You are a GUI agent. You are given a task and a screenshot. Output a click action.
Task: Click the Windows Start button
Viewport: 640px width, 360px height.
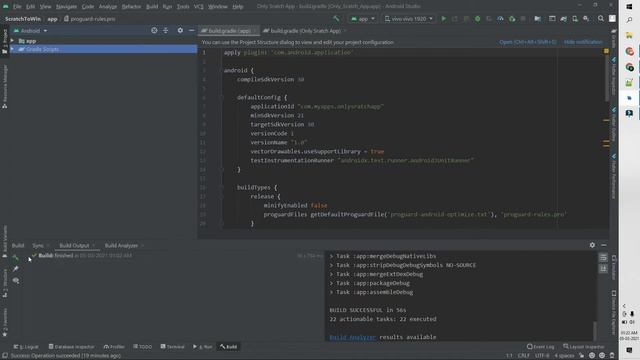(629, 7)
